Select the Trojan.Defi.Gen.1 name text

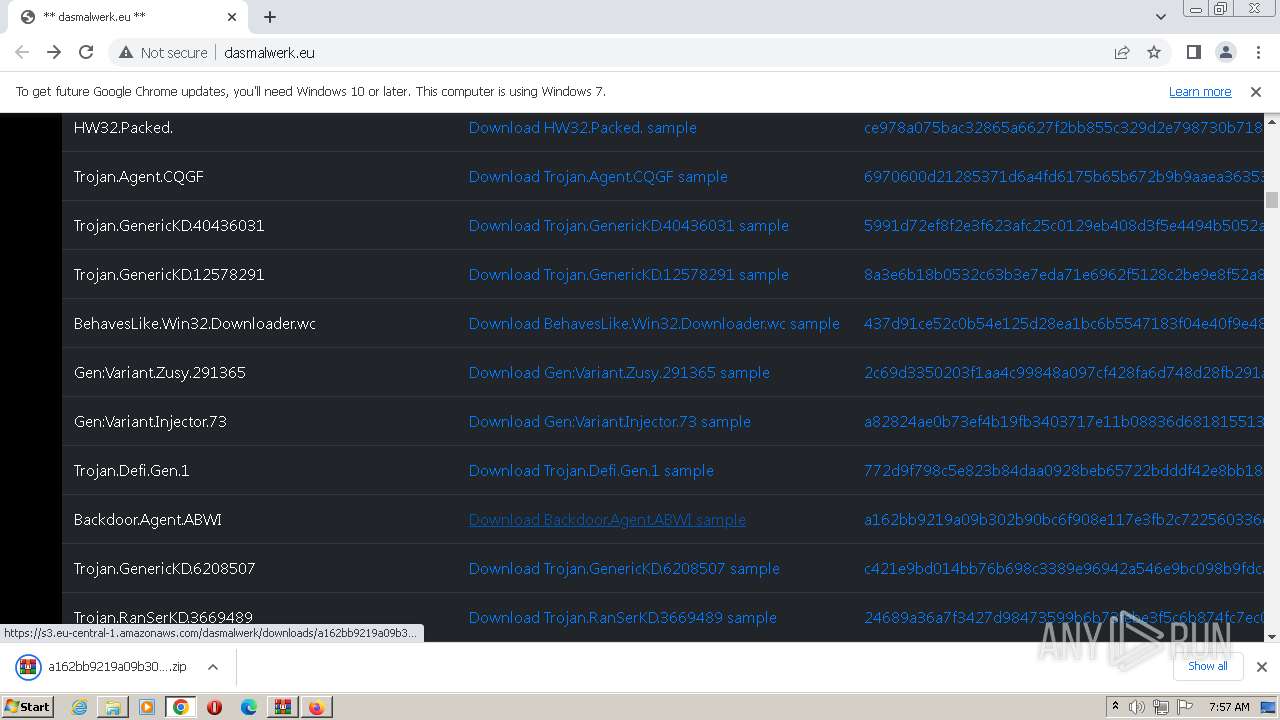[131, 470]
